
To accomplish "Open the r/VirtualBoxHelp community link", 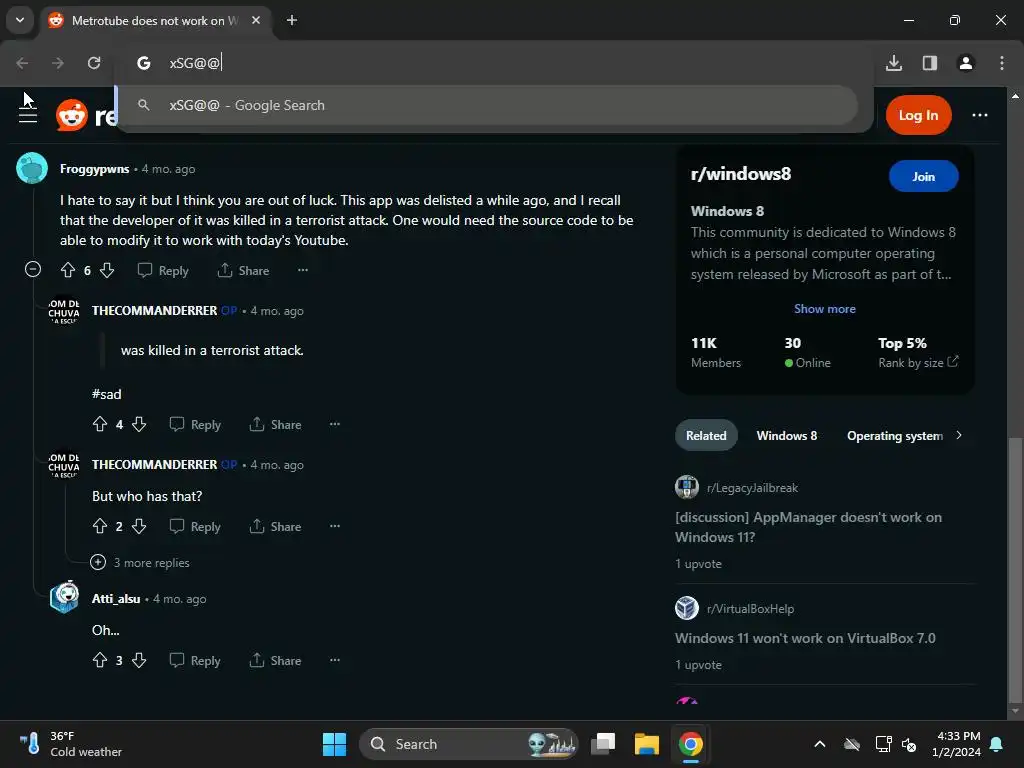I will click(750, 609).
